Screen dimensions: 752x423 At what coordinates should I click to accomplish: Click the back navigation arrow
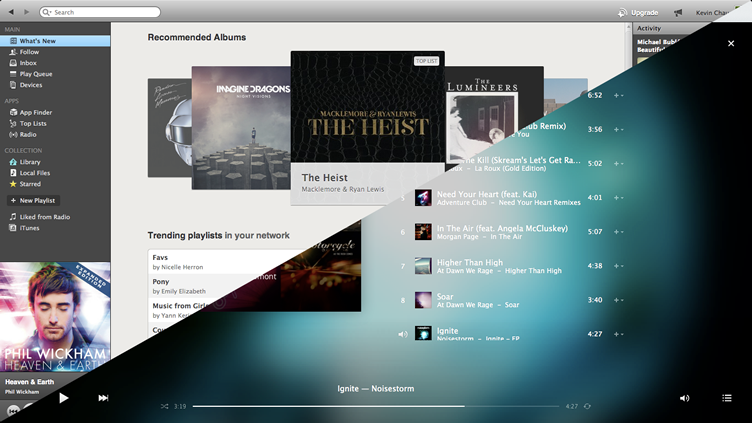click(x=12, y=12)
